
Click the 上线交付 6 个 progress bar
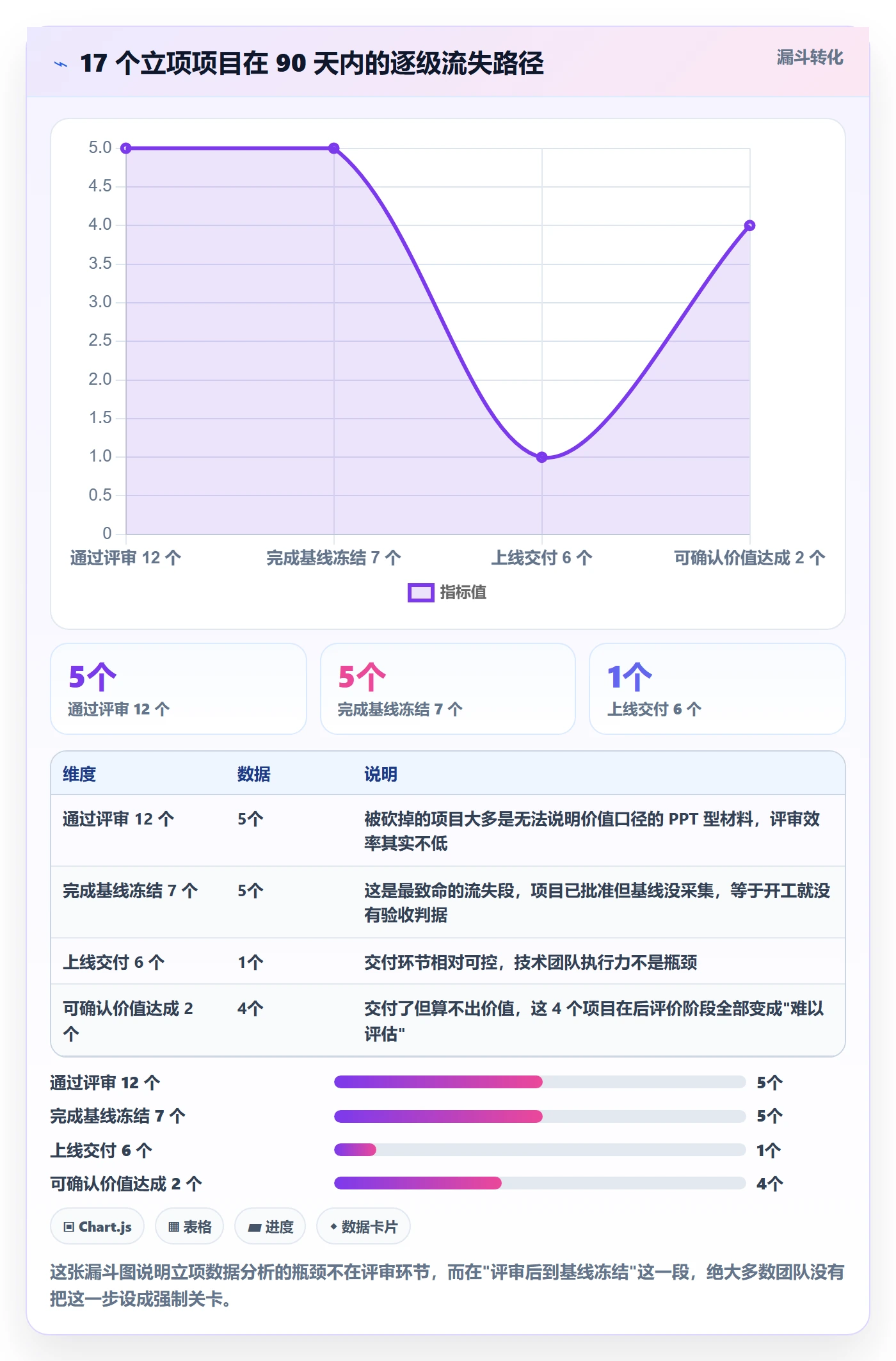[x=540, y=1150]
